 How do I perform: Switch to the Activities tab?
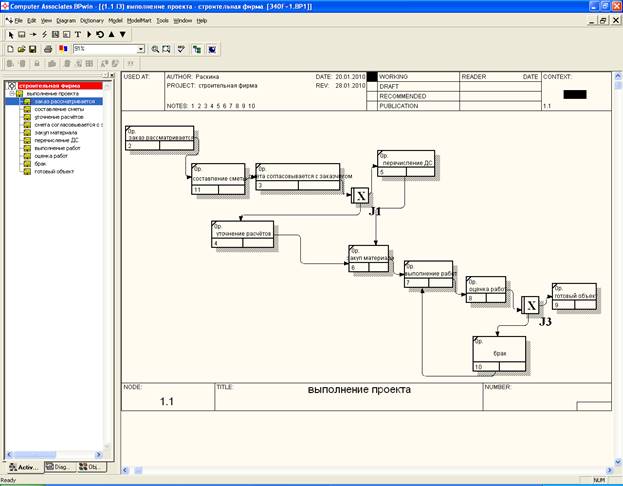pyautogui.click(x=24, y=467)
